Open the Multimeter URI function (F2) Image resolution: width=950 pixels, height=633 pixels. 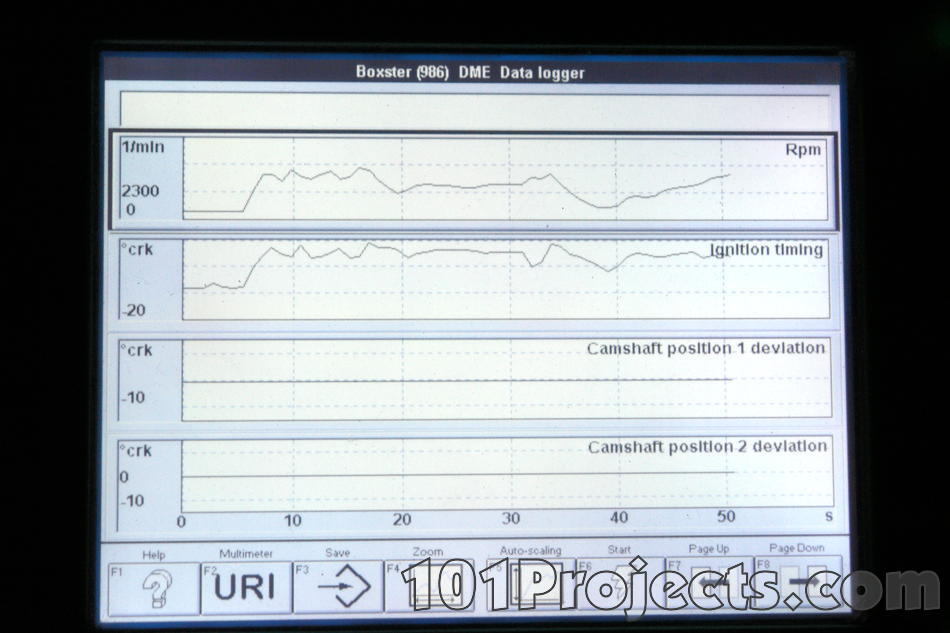(246, 587)
